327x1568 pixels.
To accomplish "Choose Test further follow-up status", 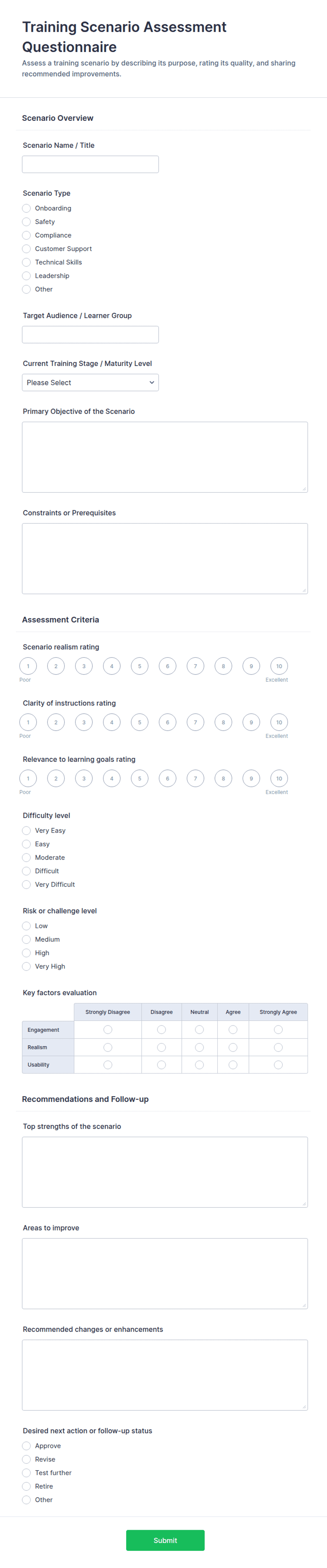I will (x=26, y=1472).
